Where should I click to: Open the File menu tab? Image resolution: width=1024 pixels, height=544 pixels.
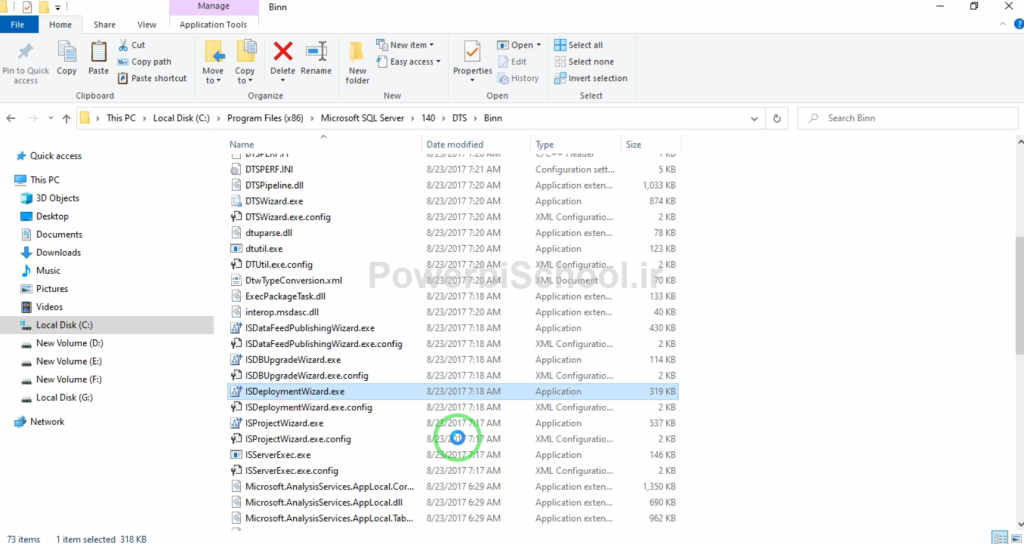pos(18,24)
